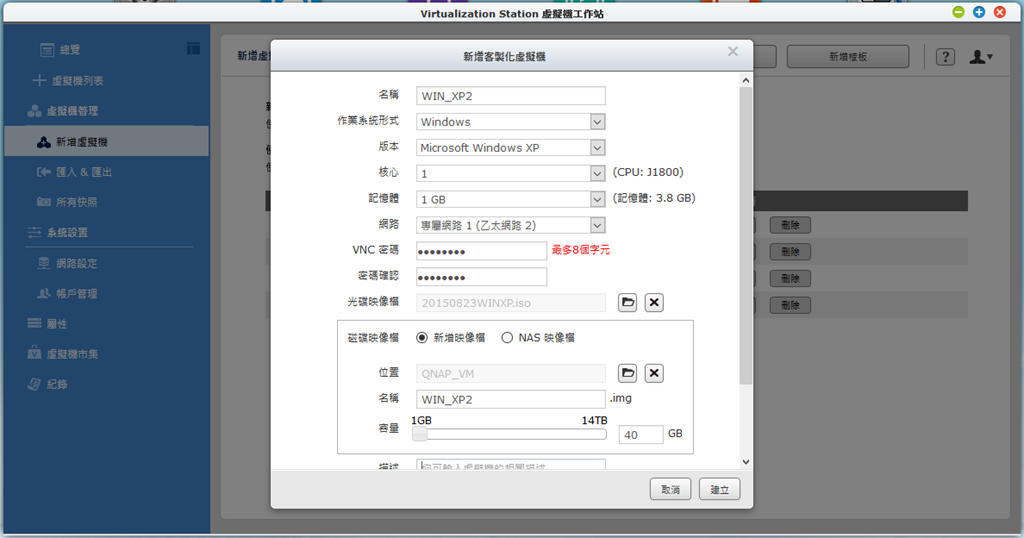Click the 屬性 list icon
The width and height of the screenshot is (1024, 538).
(35, 323)
